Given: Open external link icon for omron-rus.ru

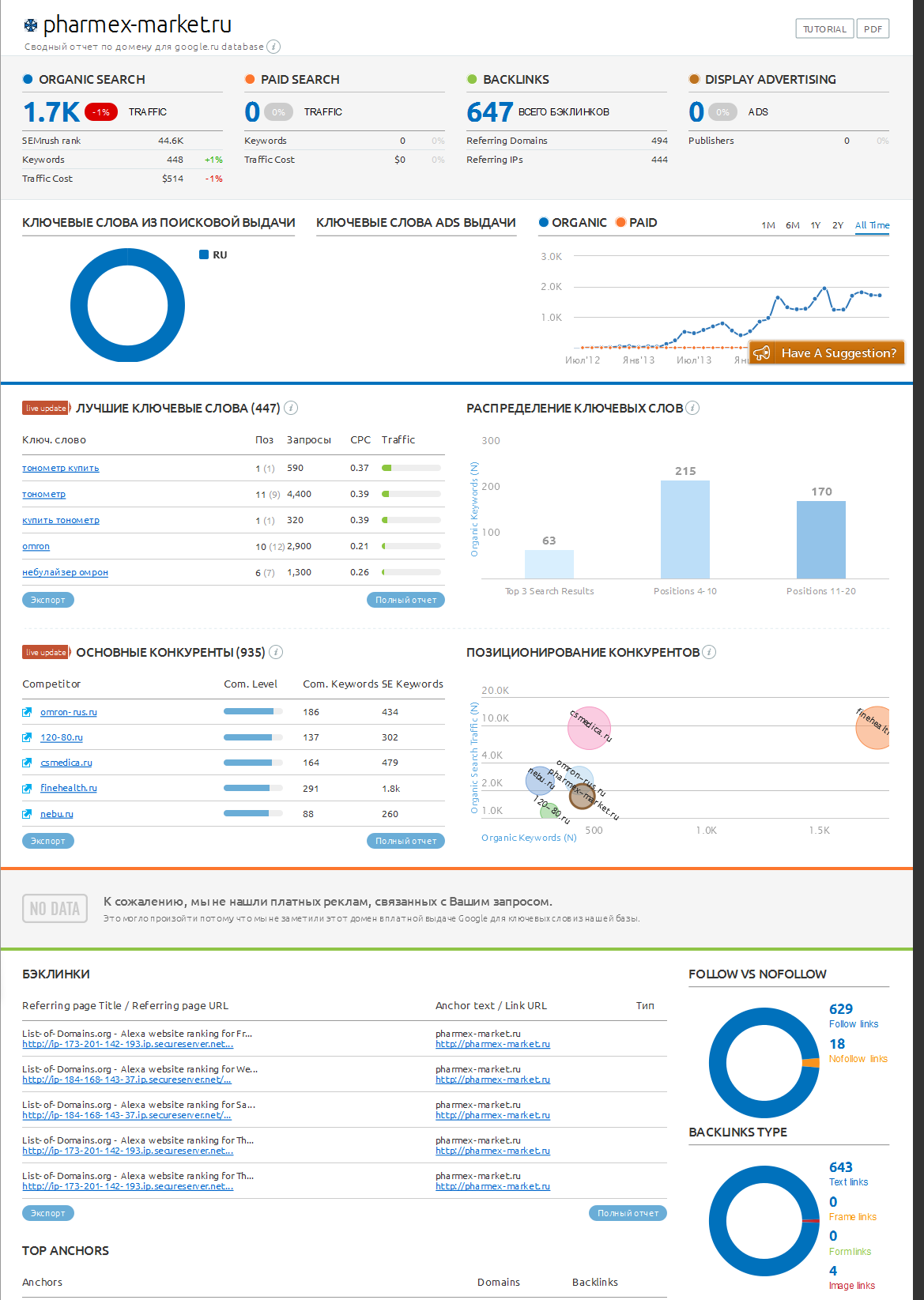Looking at the screenshot, I should tap(27, 712).
